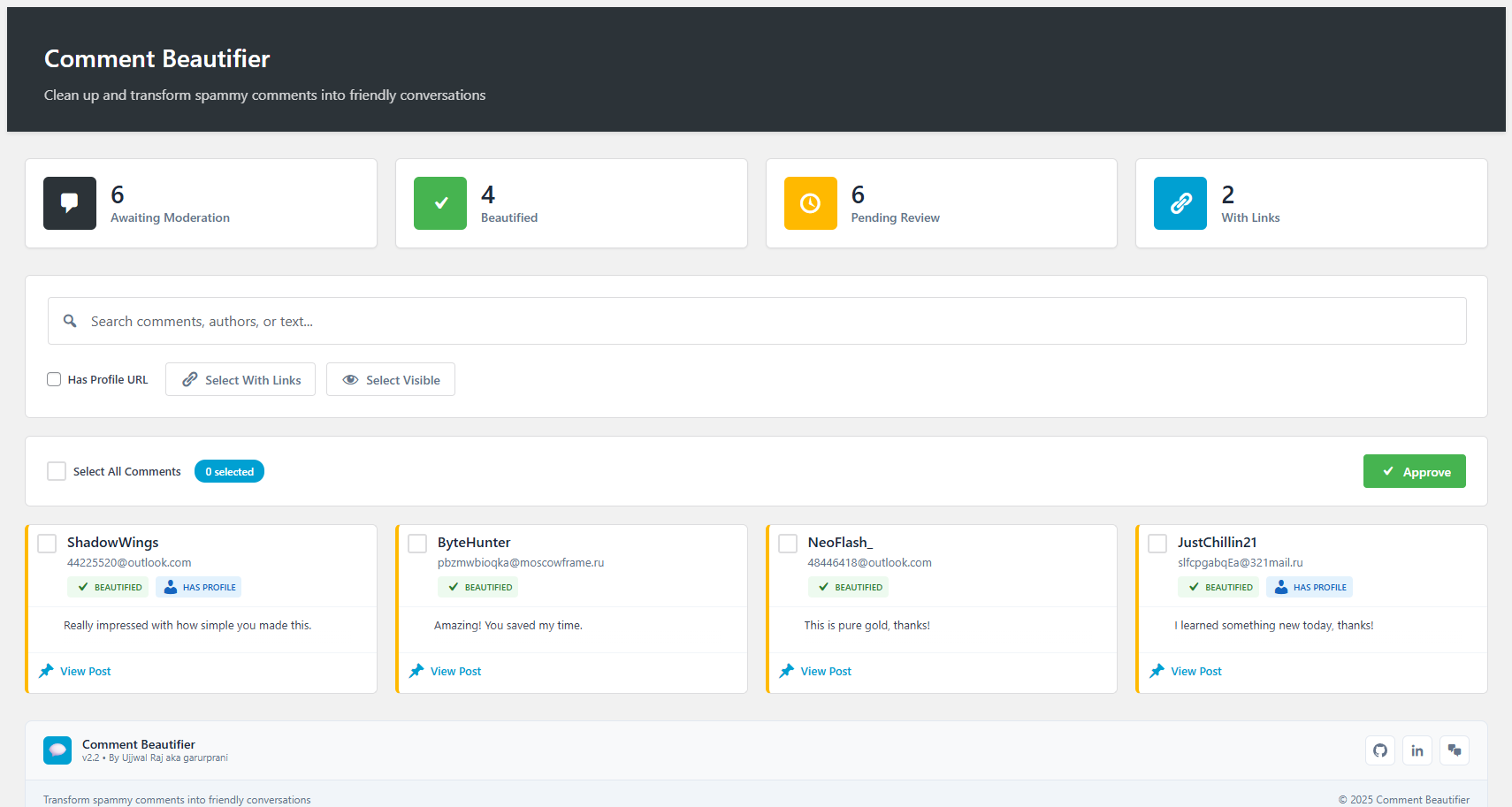This screenshot has height=807, width=1512.
Task: Click the chat bubbles icon in the footer
Action: [1454, 750]
